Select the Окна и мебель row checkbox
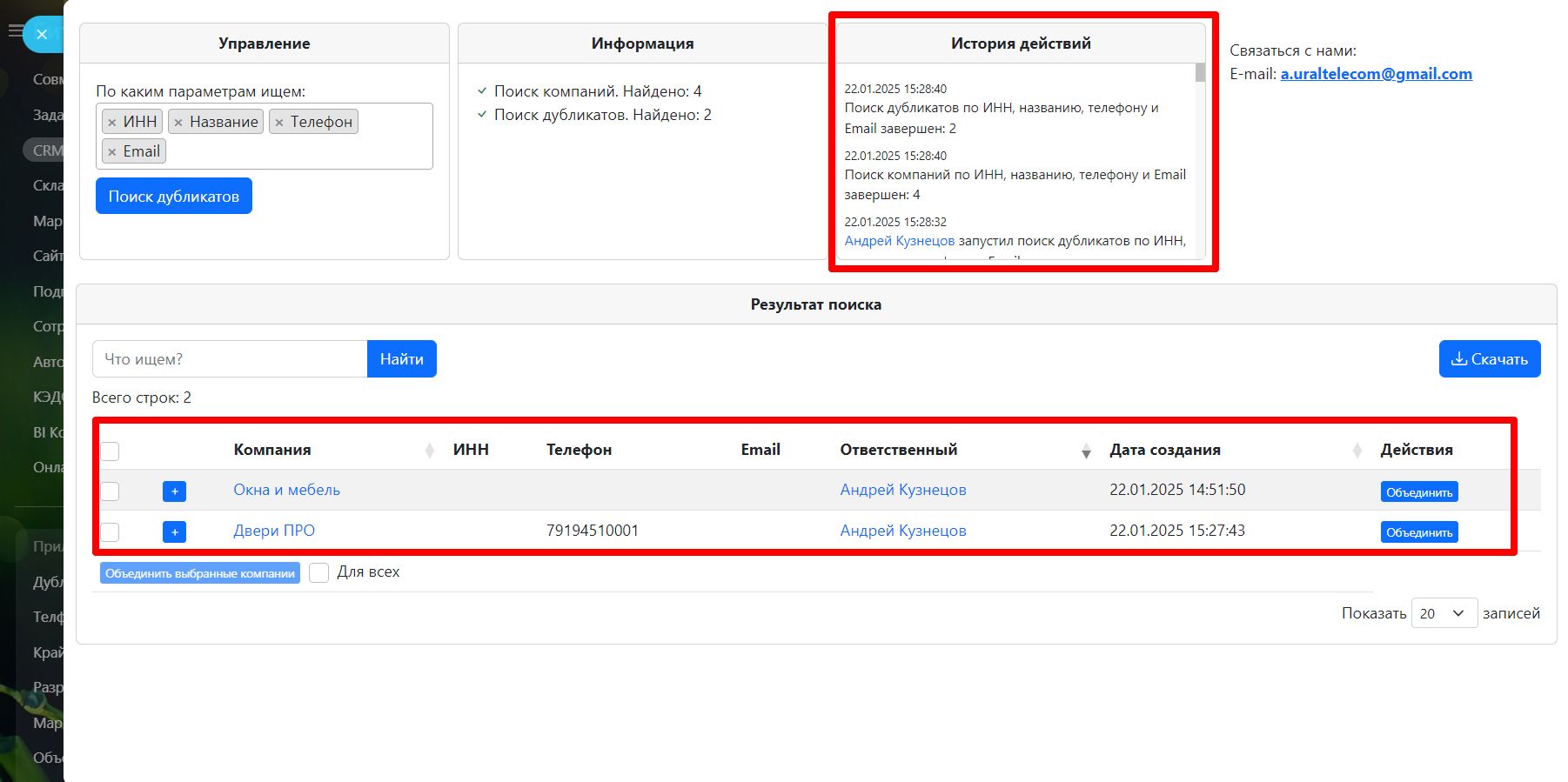 pyautogui.click(x=110, y=491)
